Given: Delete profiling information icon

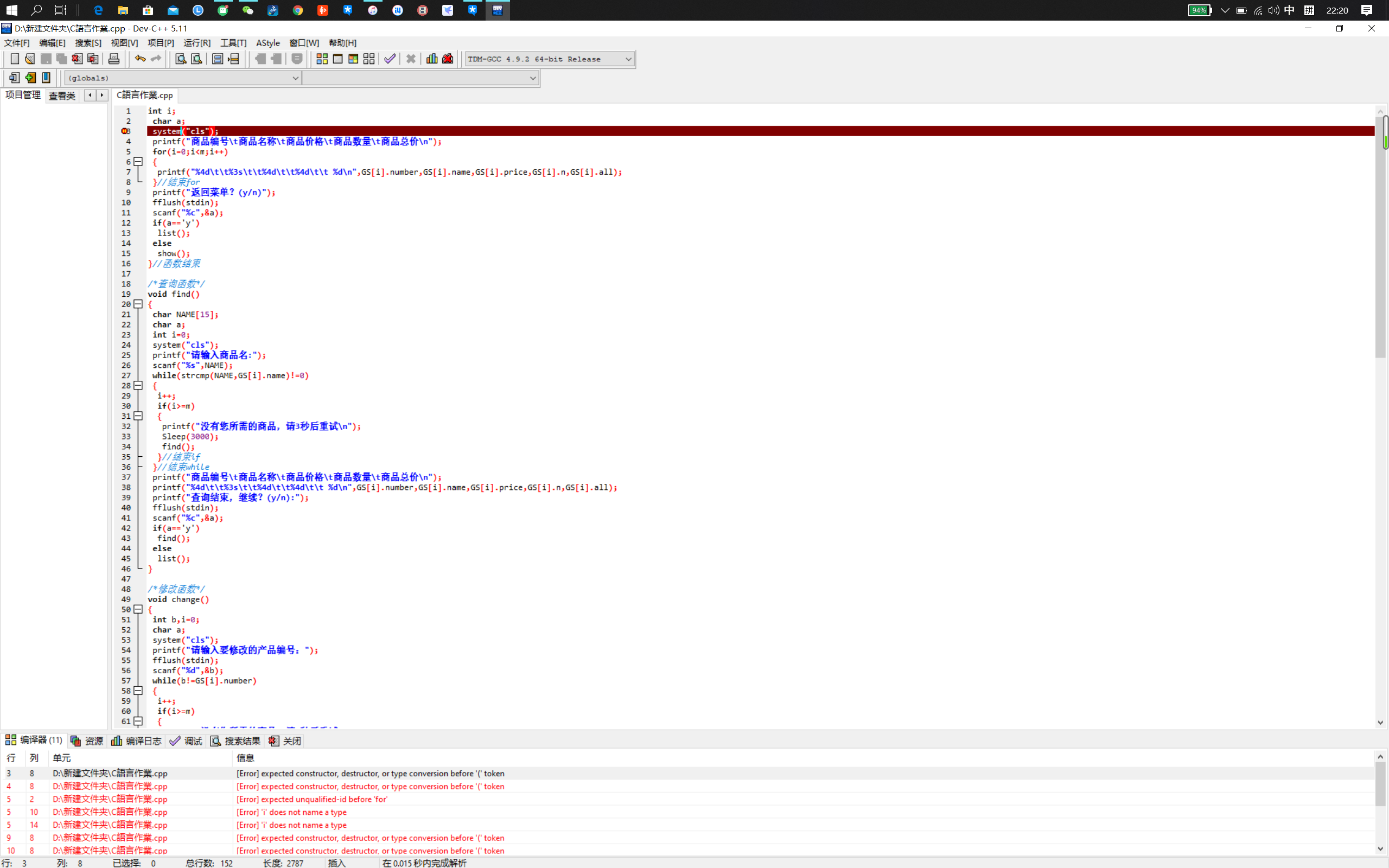Looking at the screenshot, I should [x=448, y=59].
